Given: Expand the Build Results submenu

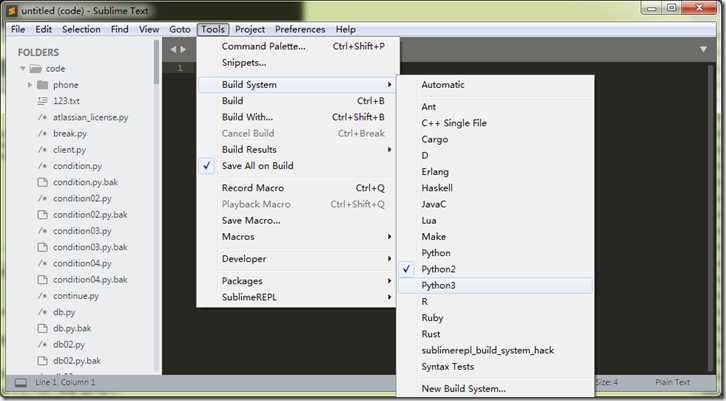Looking at the screenshot, I should [296, 150].
